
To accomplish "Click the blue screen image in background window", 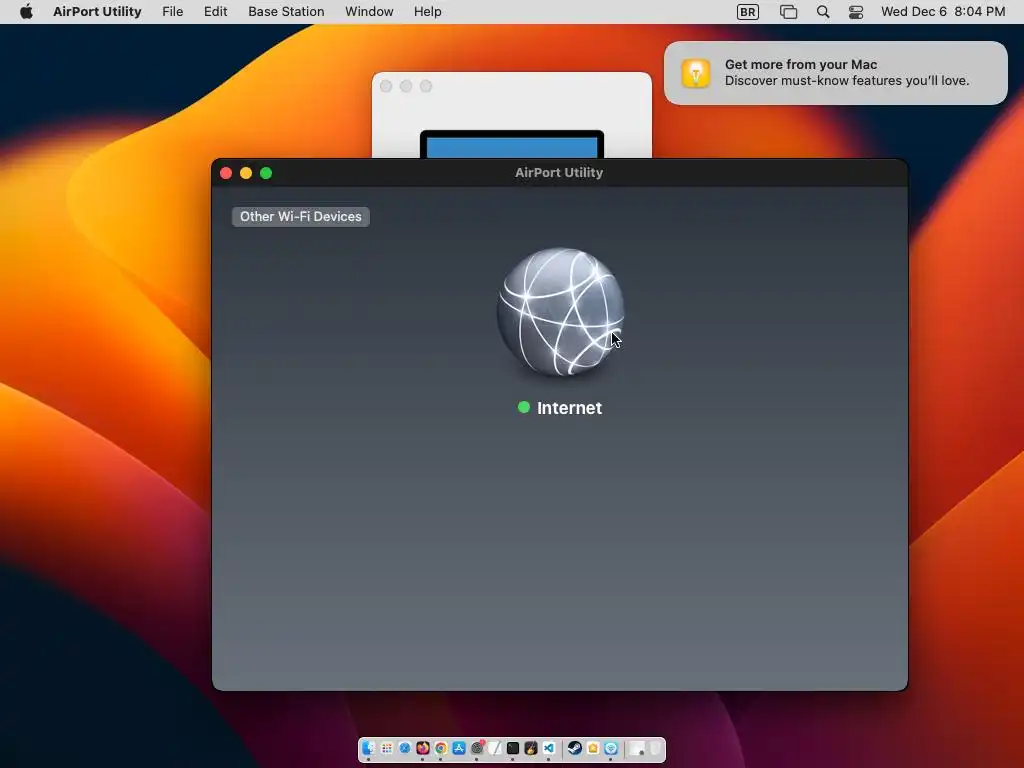I will pos(512,147).
